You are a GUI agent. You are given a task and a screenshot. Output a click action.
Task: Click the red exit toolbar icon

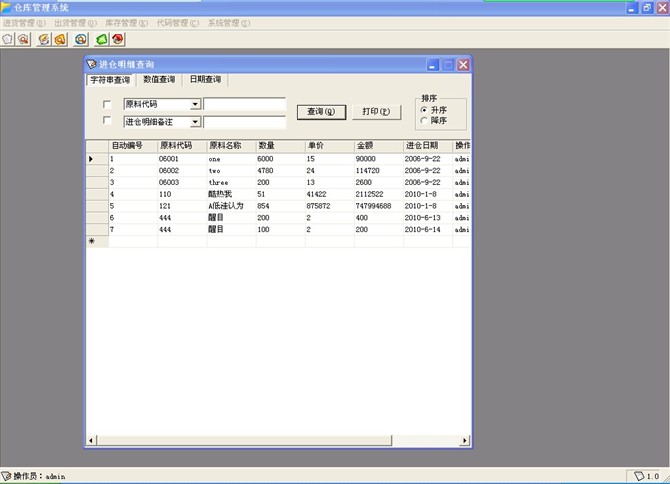pos(118,39)
